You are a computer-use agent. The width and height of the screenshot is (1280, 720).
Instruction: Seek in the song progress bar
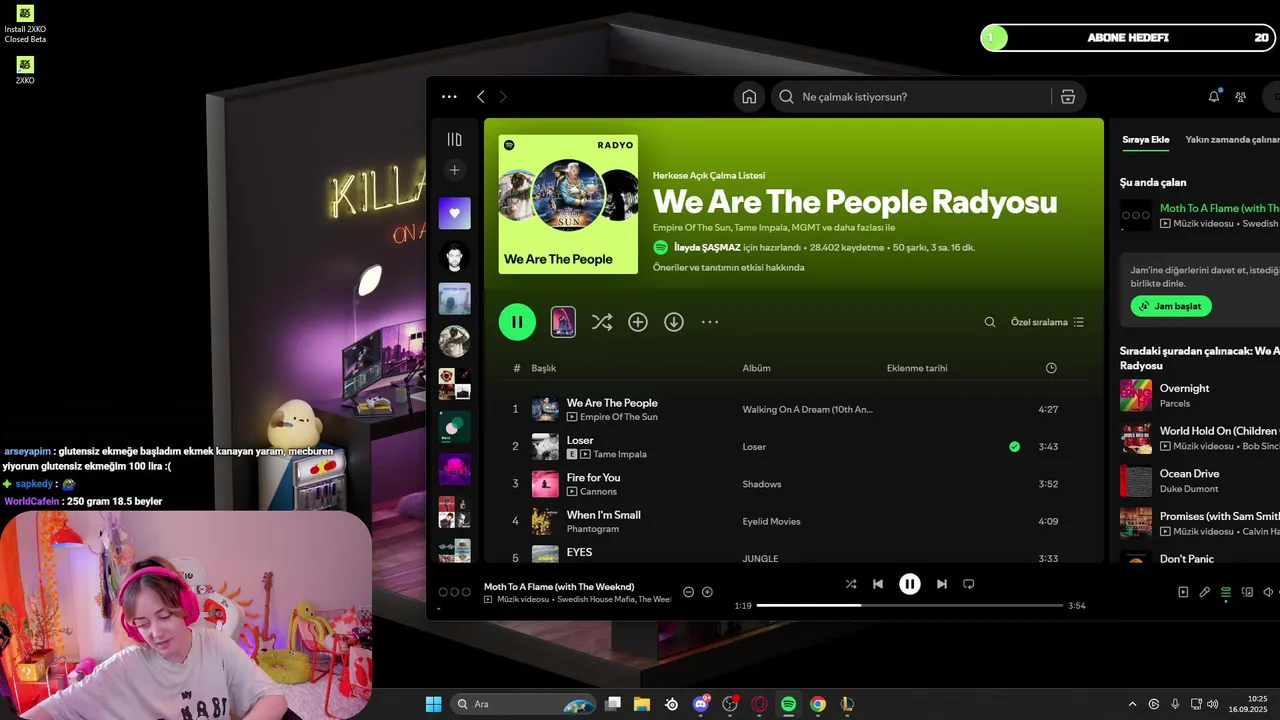(910, 605)
